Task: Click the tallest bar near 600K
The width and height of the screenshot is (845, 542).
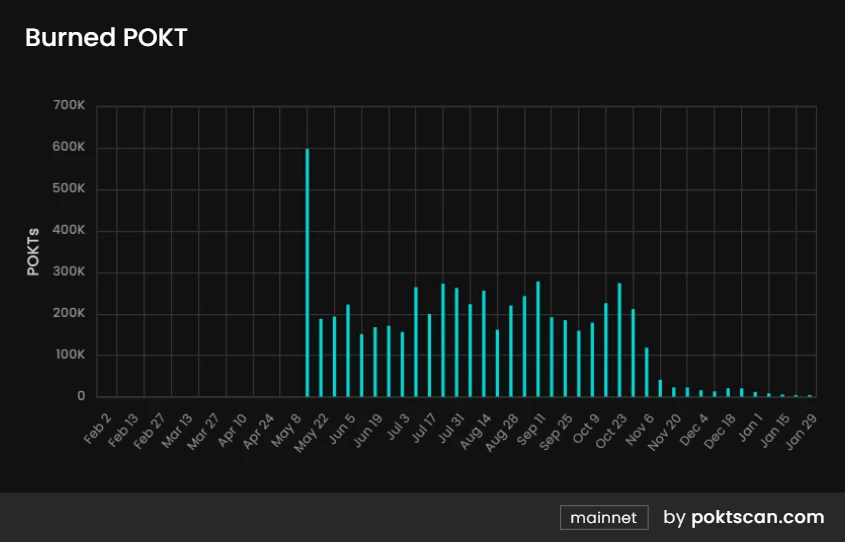Action: [307, 272]
